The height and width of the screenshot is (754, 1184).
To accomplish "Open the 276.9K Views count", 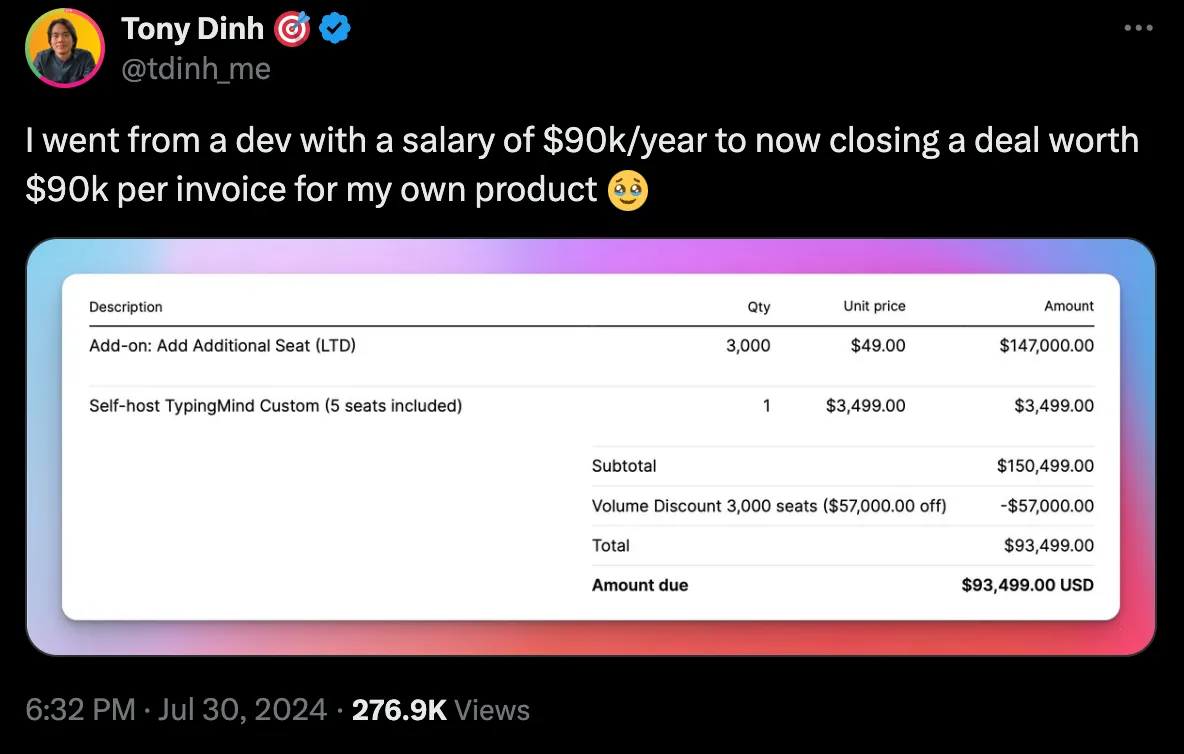I will [441, 710].
